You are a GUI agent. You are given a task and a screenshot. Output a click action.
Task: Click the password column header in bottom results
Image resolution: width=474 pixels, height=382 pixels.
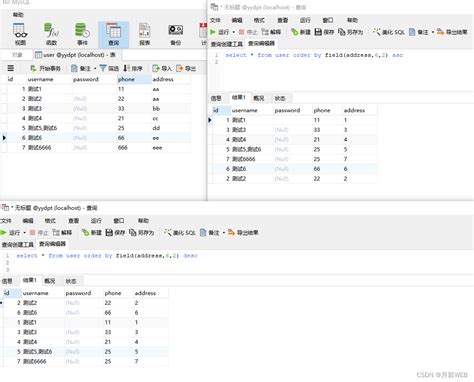(x=83, y=293)
